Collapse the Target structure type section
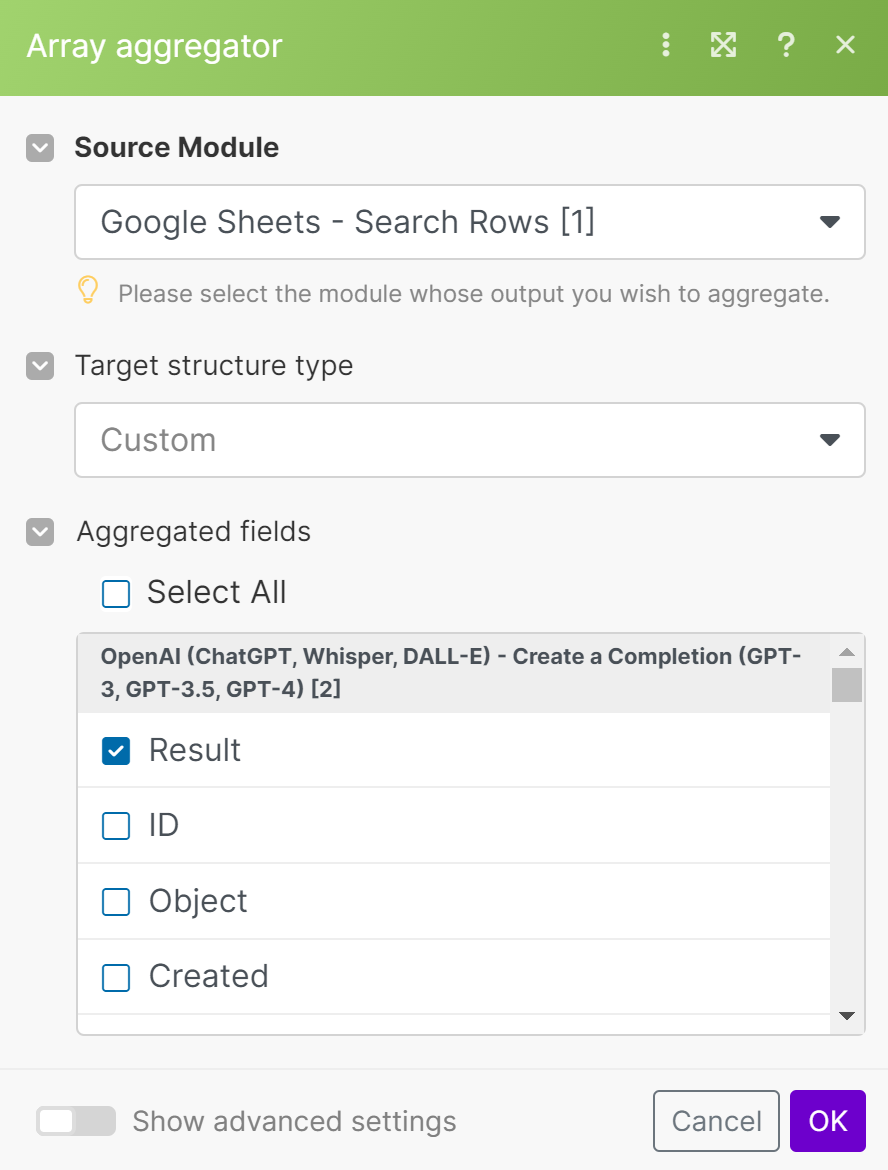Image resolution: width=888 pixels, height=1170 pixels. 40,366
